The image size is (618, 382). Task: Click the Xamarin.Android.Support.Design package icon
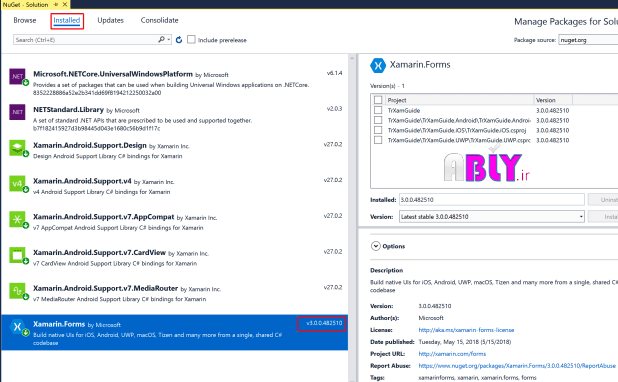coord(17,148)
